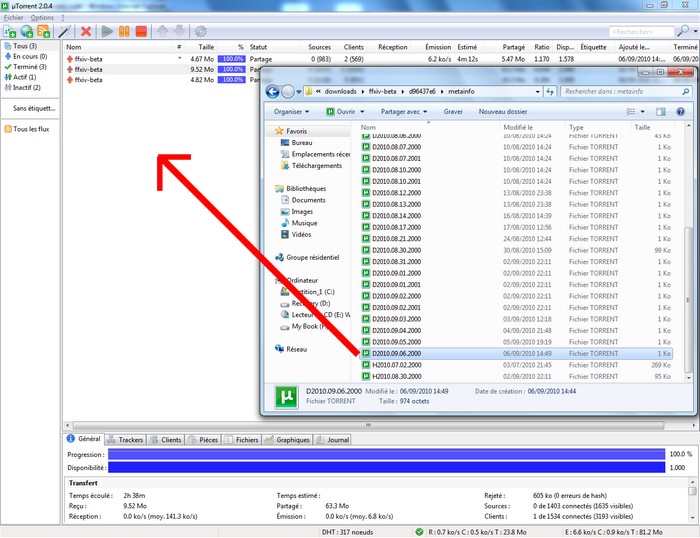Click downloads breadcrumb in address bar
This screenshot has width=700, height=538.
[340, 92]
